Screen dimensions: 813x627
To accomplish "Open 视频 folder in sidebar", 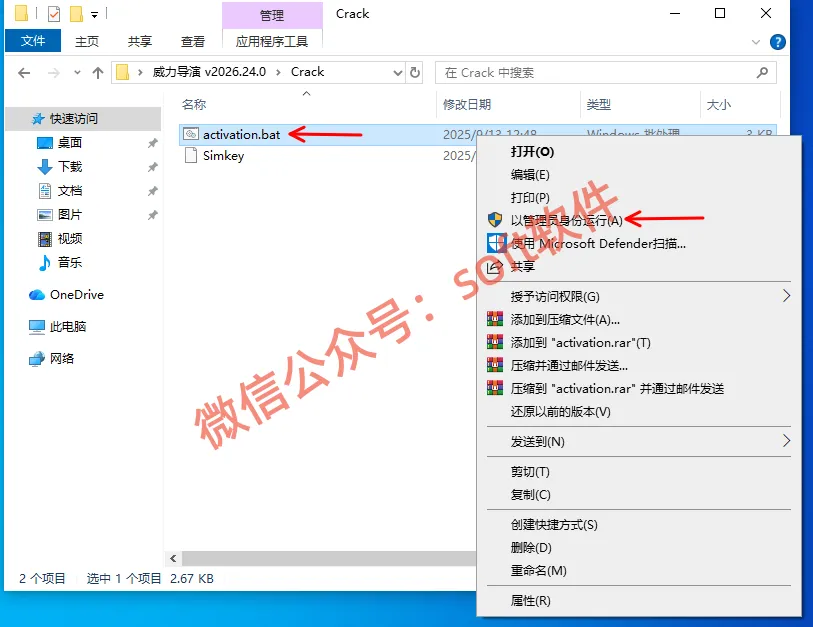I will click(x=69, y=239).
